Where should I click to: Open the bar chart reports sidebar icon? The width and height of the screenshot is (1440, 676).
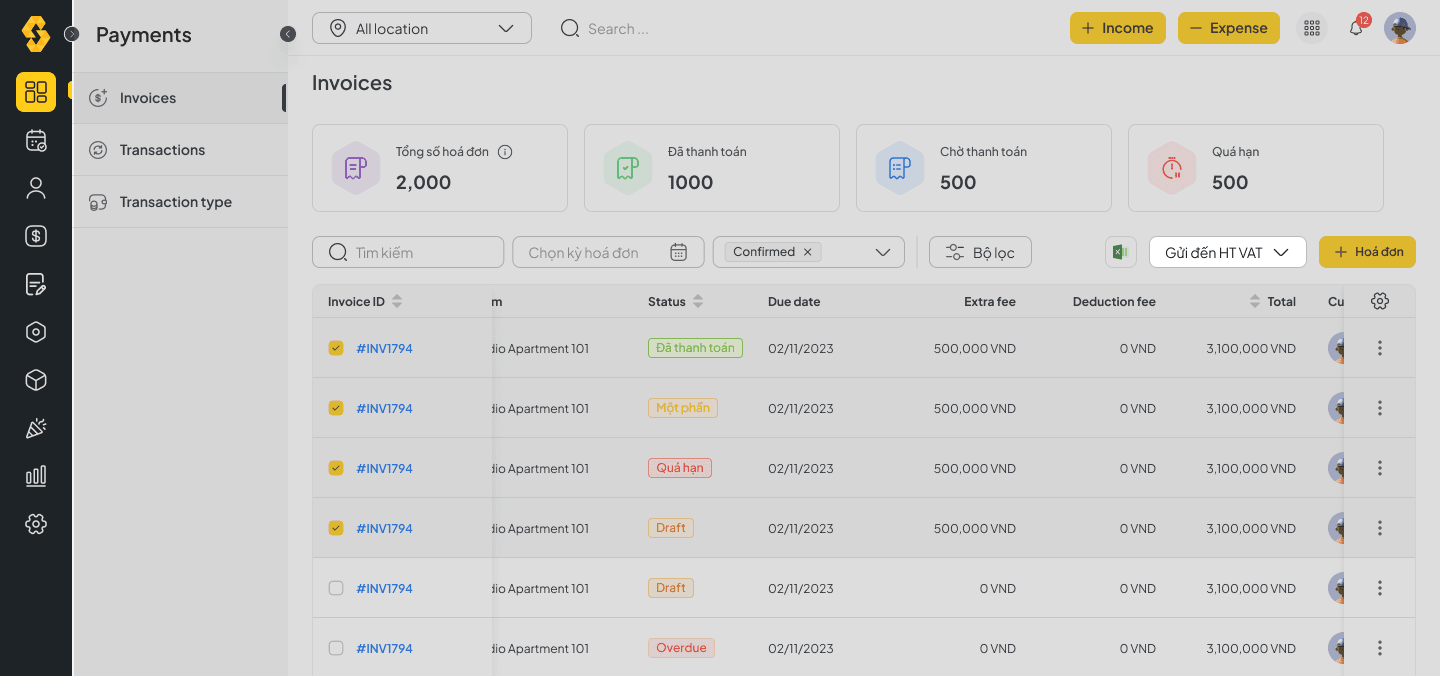pyautogui.click(x=36, y=476)
